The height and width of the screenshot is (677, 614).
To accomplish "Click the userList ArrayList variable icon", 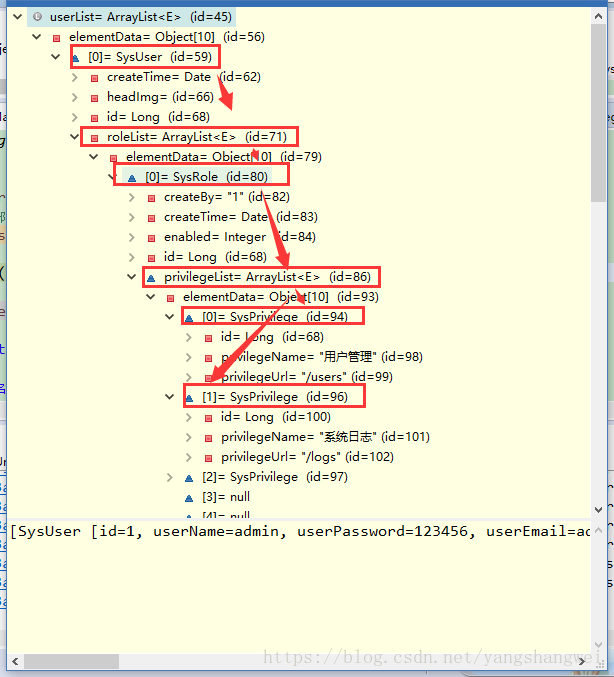I will click(x=37, y=17).
